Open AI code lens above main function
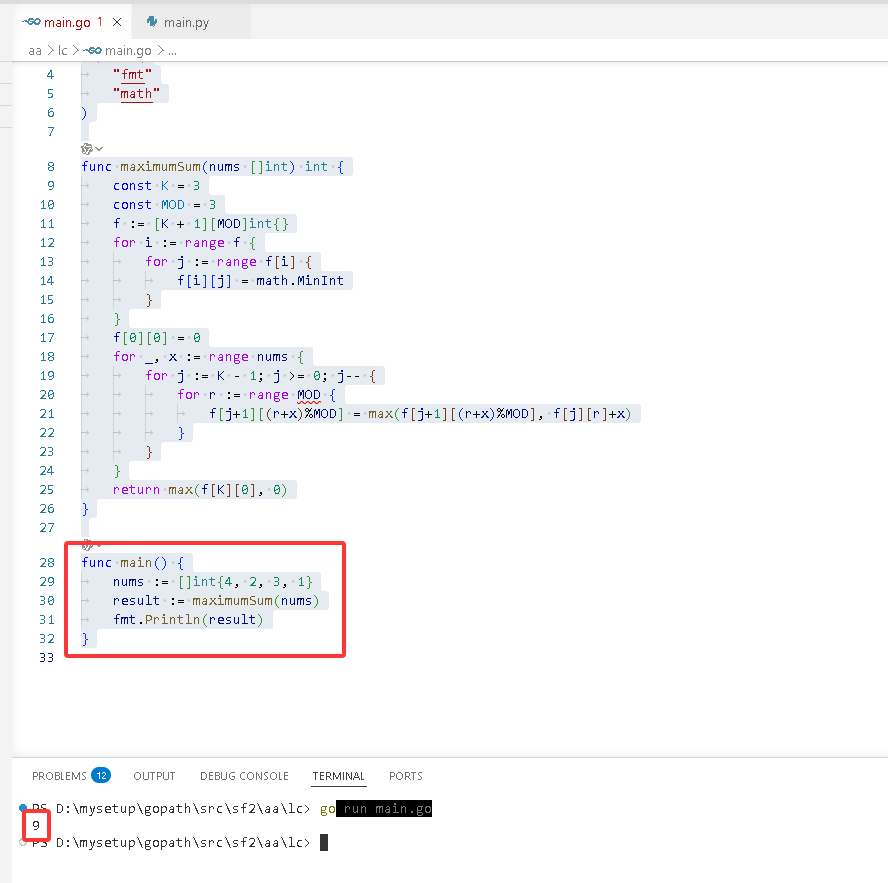Image resolution: width=888 pixels, height=883 pixels. point(87,545)
